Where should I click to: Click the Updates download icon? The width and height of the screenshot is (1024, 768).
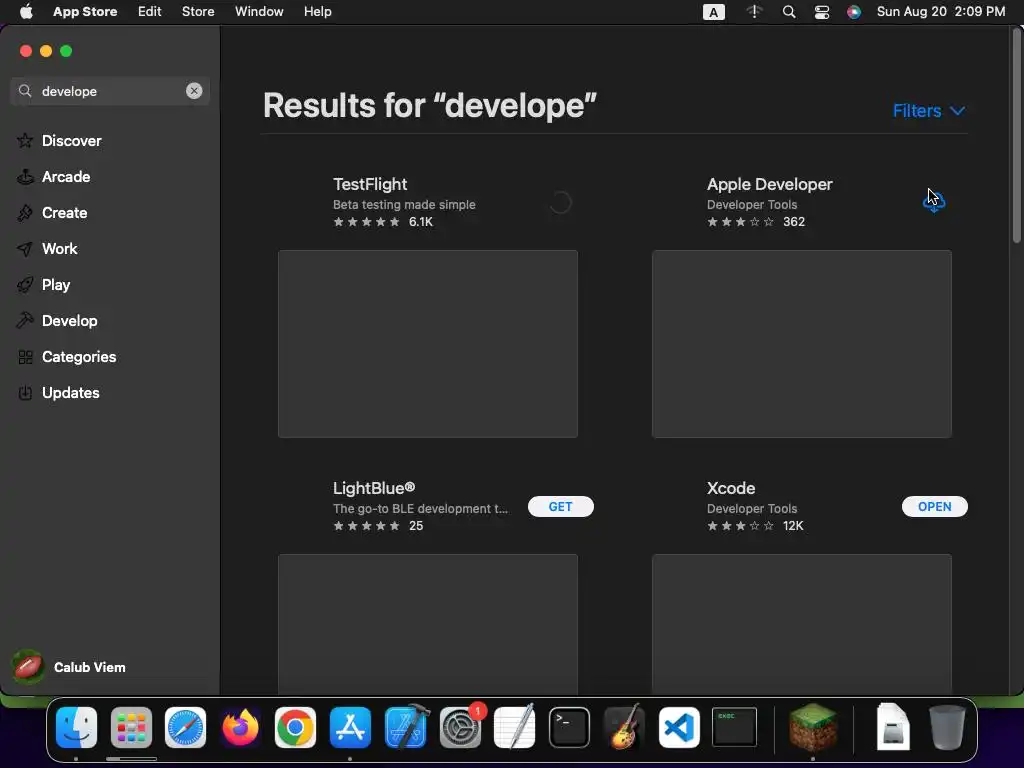[25, 392]
